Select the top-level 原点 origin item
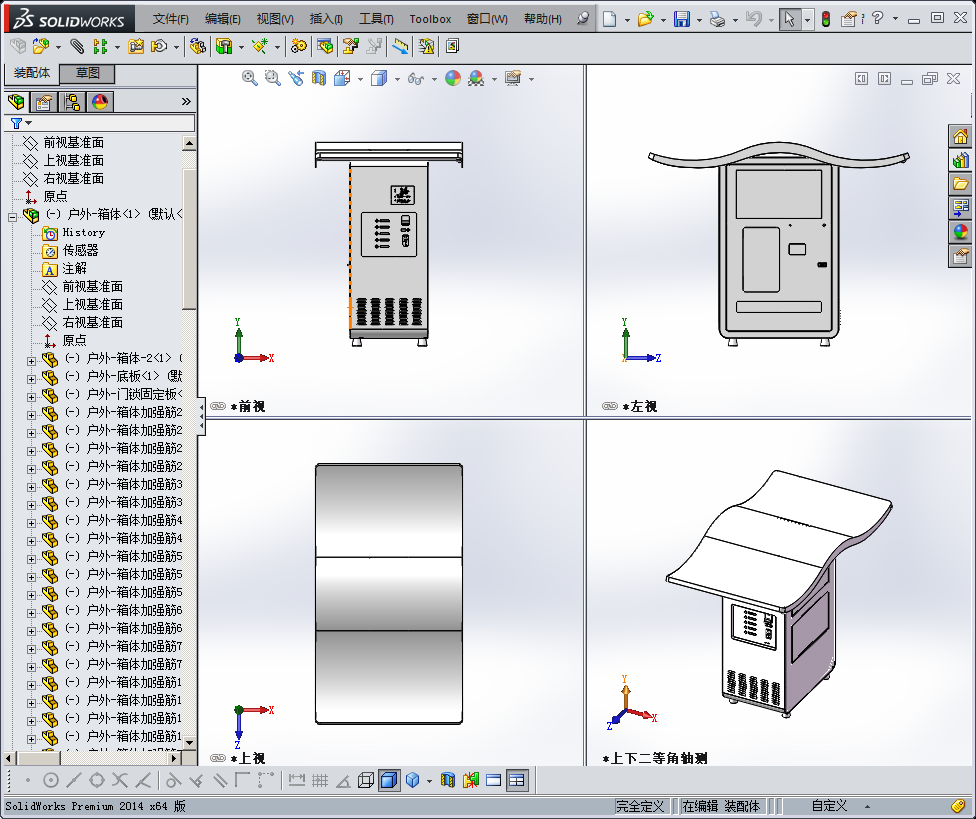 click(x=55, y=197)
